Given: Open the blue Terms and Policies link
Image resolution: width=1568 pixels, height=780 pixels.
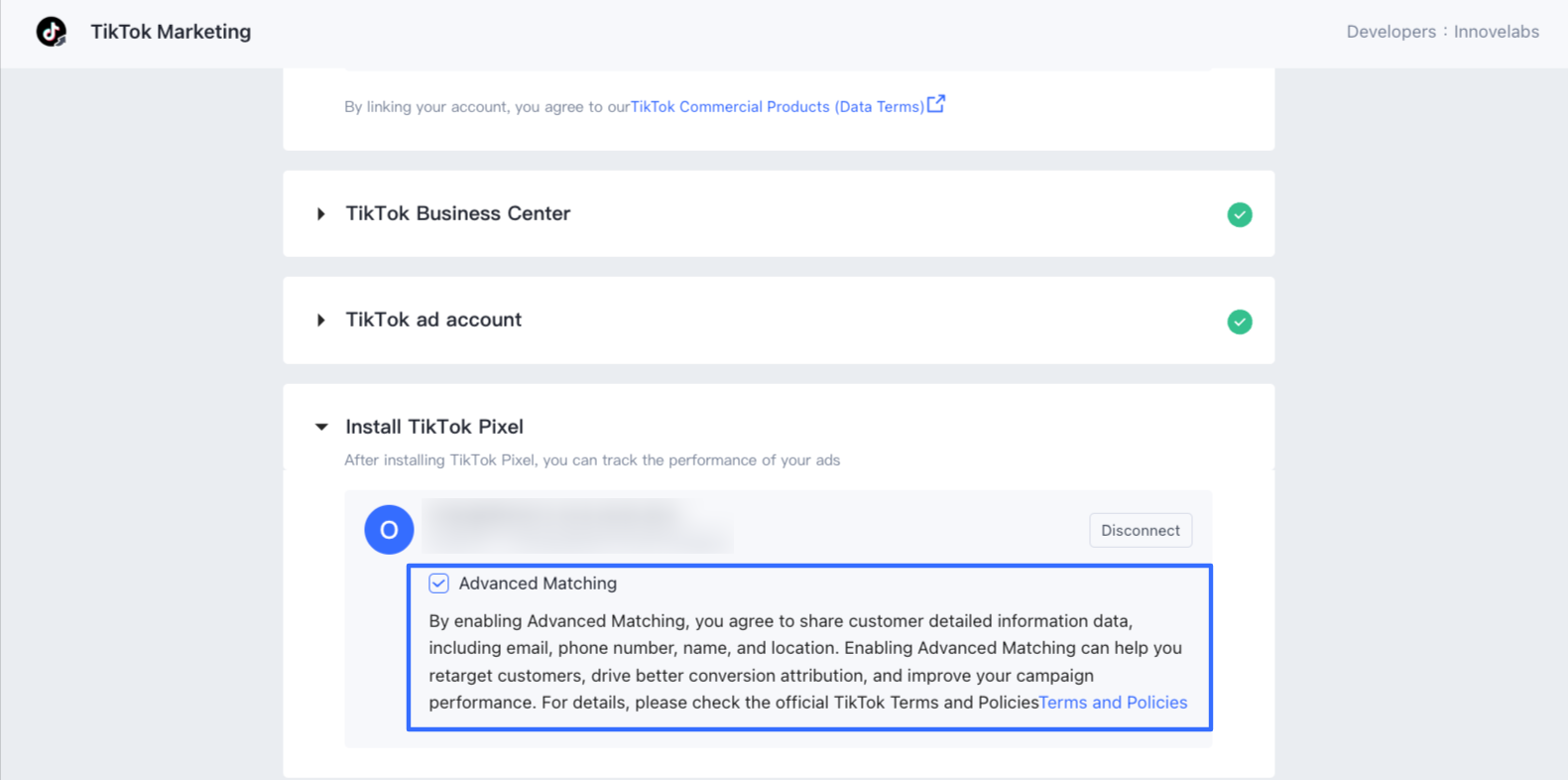Looking at the screenshot, I should [1113, 703].
